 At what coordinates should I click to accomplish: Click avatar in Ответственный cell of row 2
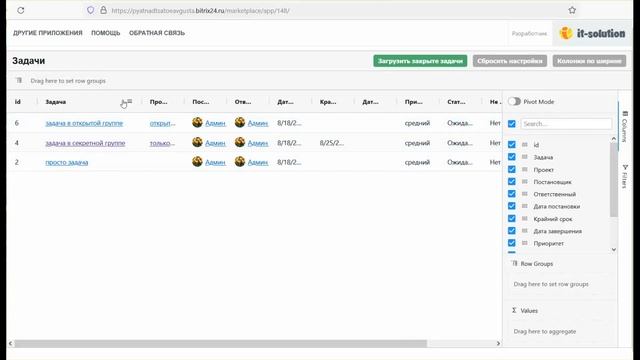(x=240, y=162)
